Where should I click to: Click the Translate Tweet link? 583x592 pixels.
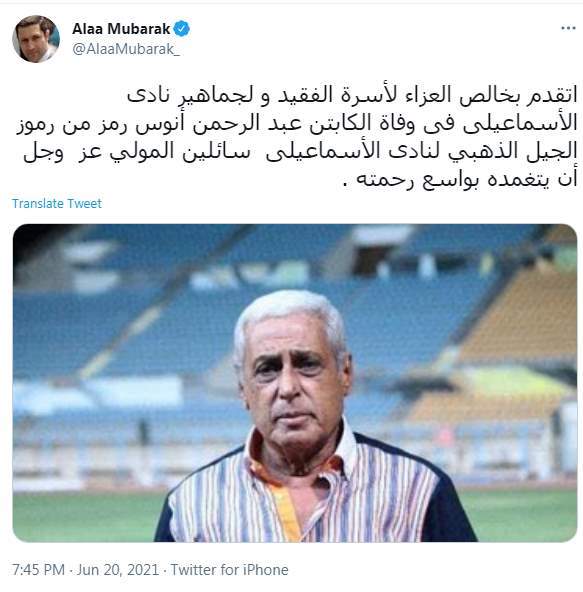pyautogui.click(x=57, y=204)
